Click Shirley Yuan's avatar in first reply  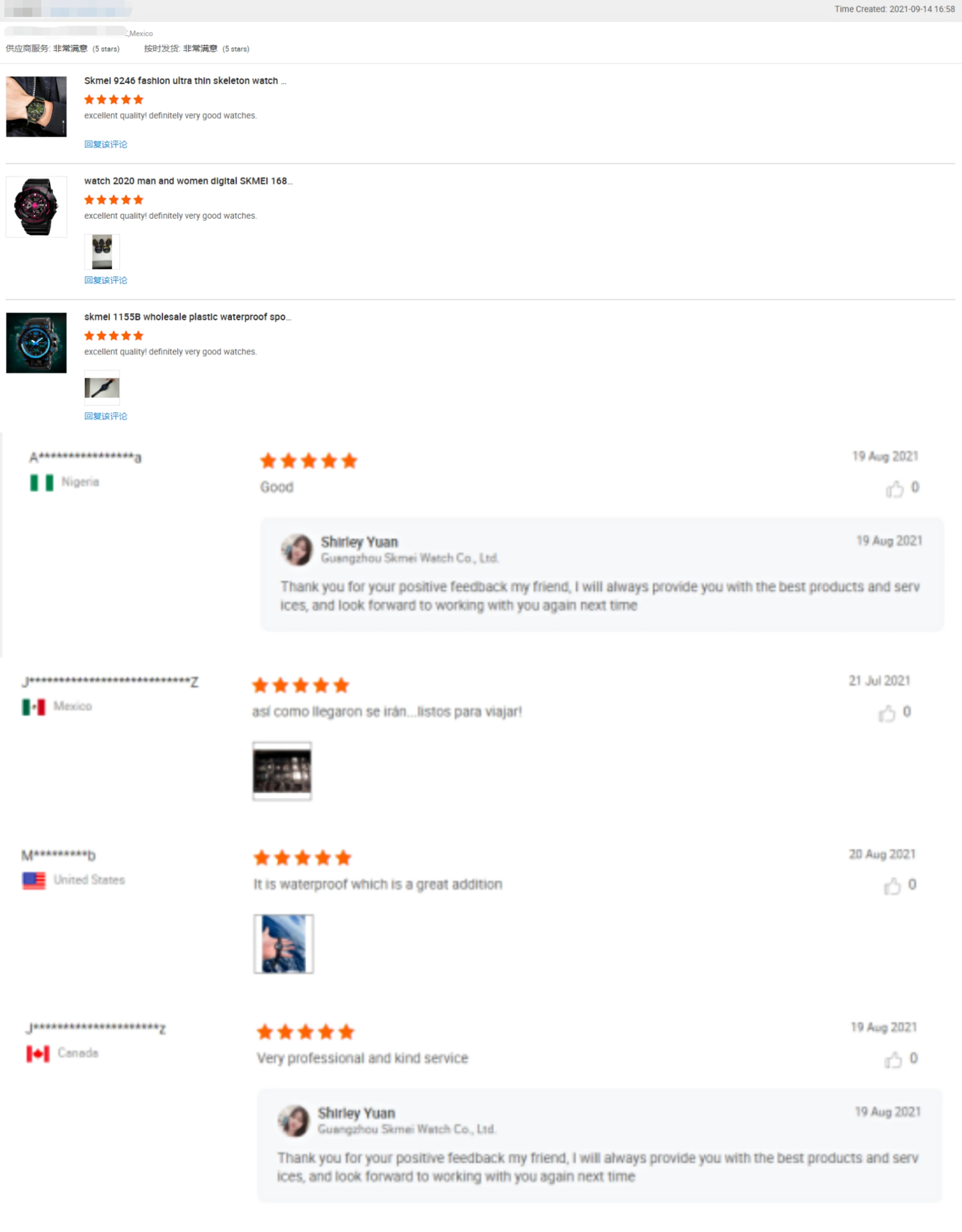[x=297, y=550]
